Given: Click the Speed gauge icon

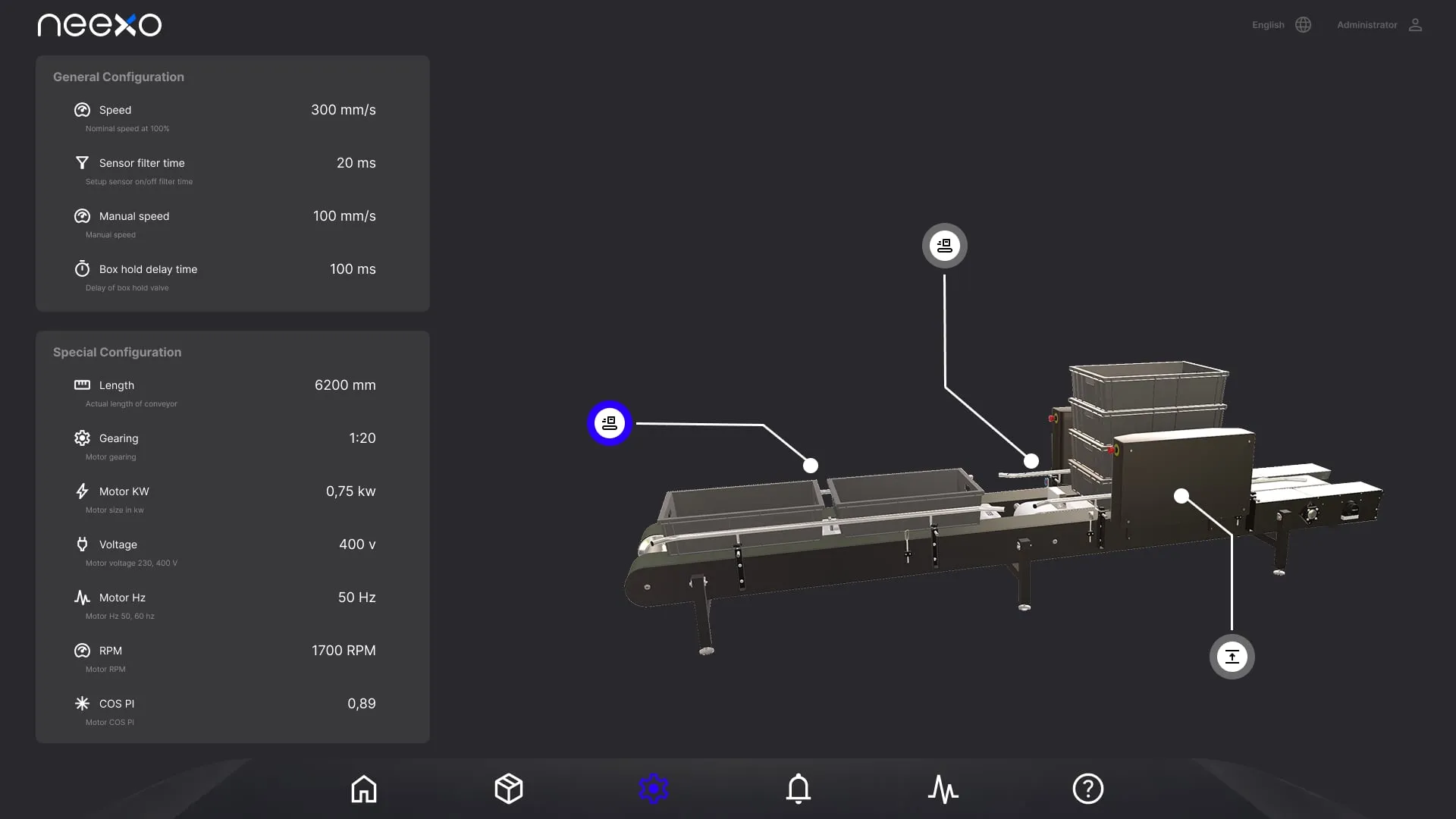Looking at the screenshot, I should point(82,110).
